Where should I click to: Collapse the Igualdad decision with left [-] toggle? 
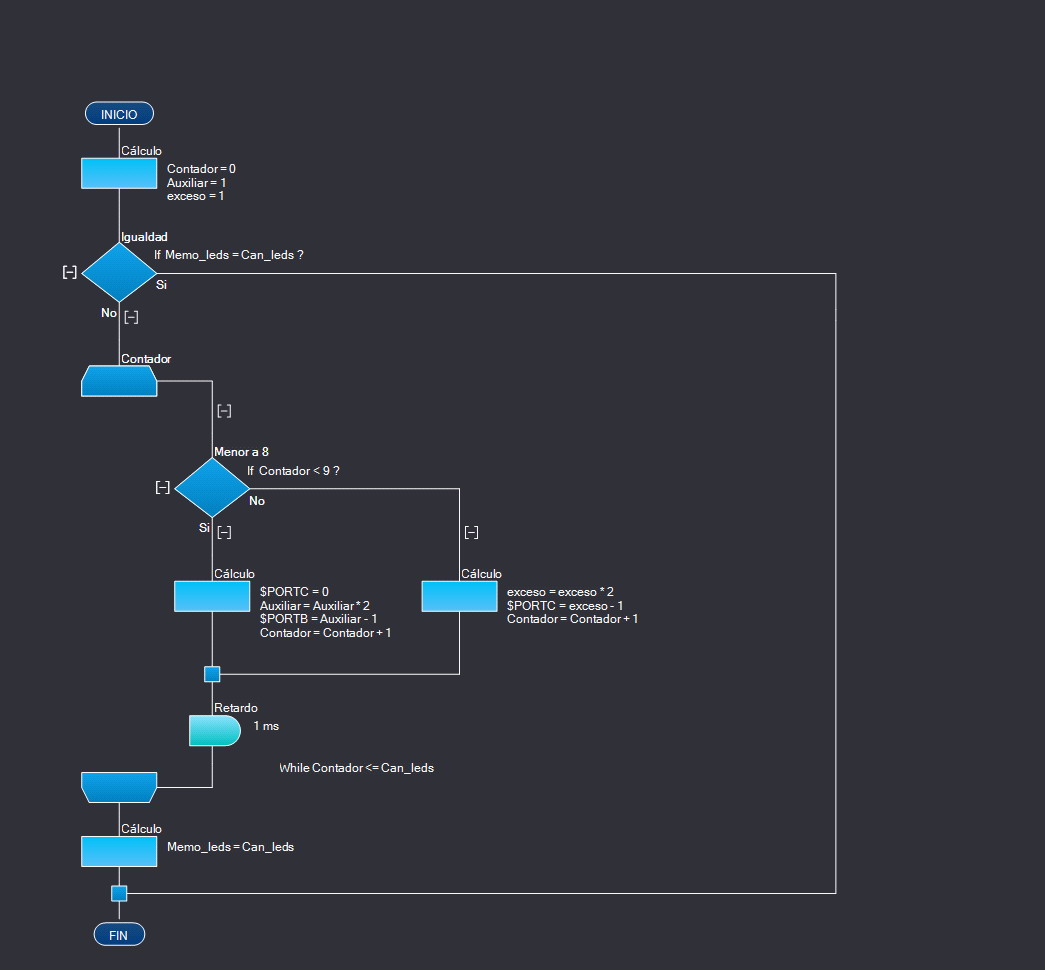click(70, 272)
